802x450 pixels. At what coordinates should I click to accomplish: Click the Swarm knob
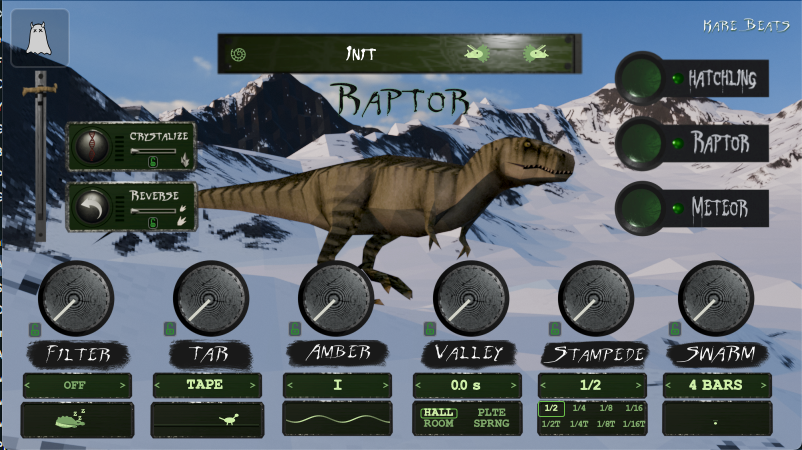point(716,299)
